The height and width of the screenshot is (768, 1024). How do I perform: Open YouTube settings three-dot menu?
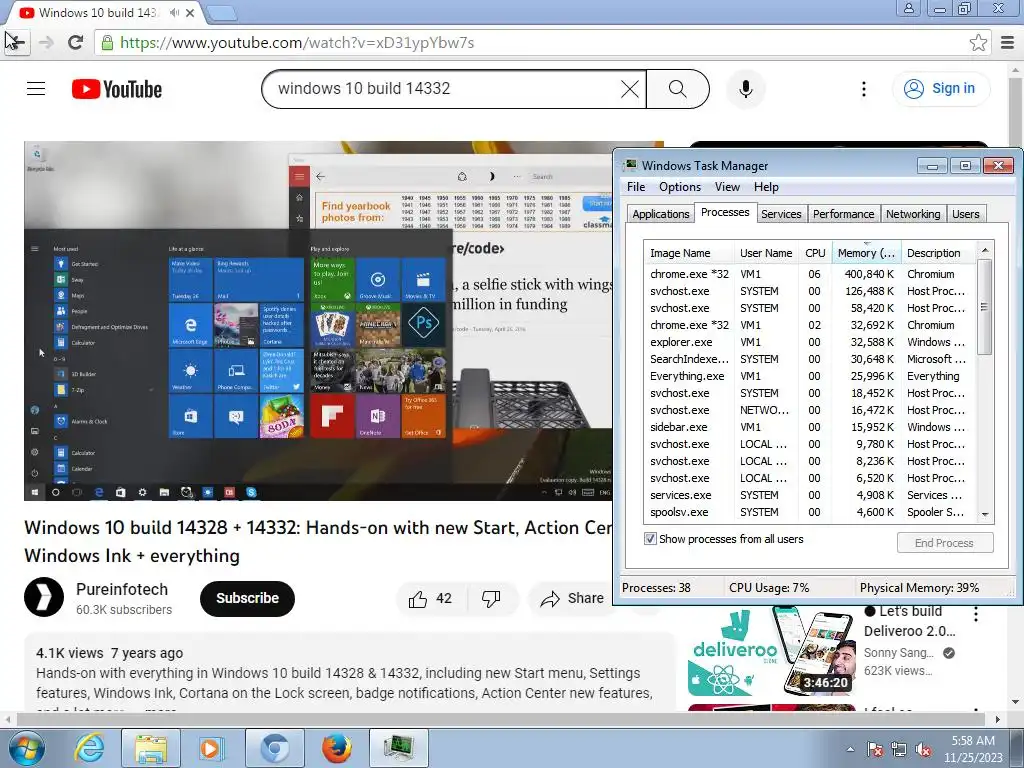pyautogui.click(x=863, y=89)
